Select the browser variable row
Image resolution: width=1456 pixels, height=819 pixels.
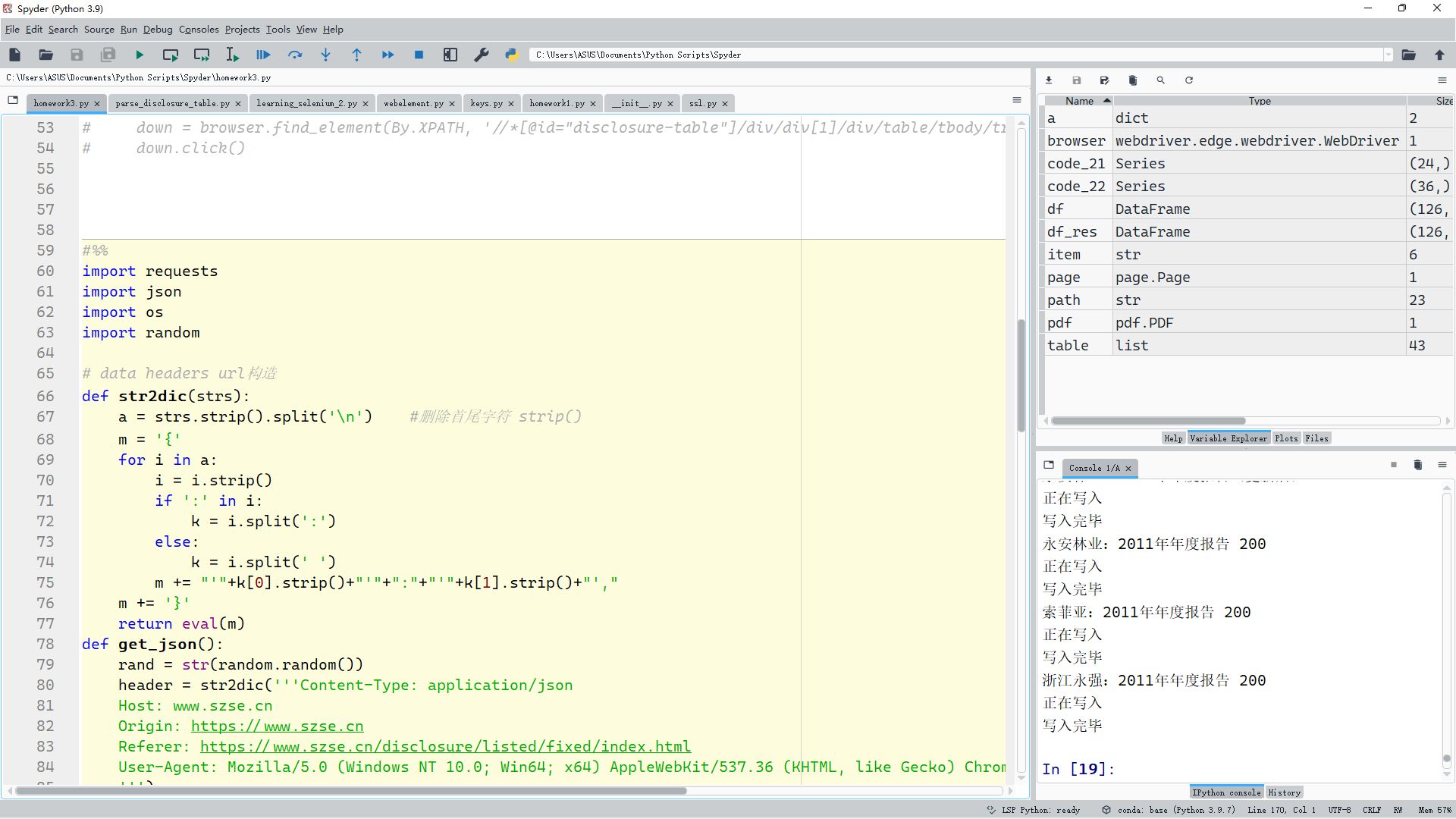click(1248, 141)
